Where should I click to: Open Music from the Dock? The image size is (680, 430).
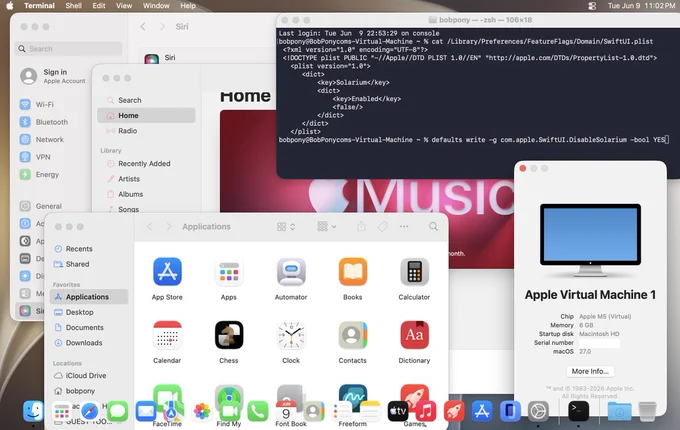click(x=426, y=411)
